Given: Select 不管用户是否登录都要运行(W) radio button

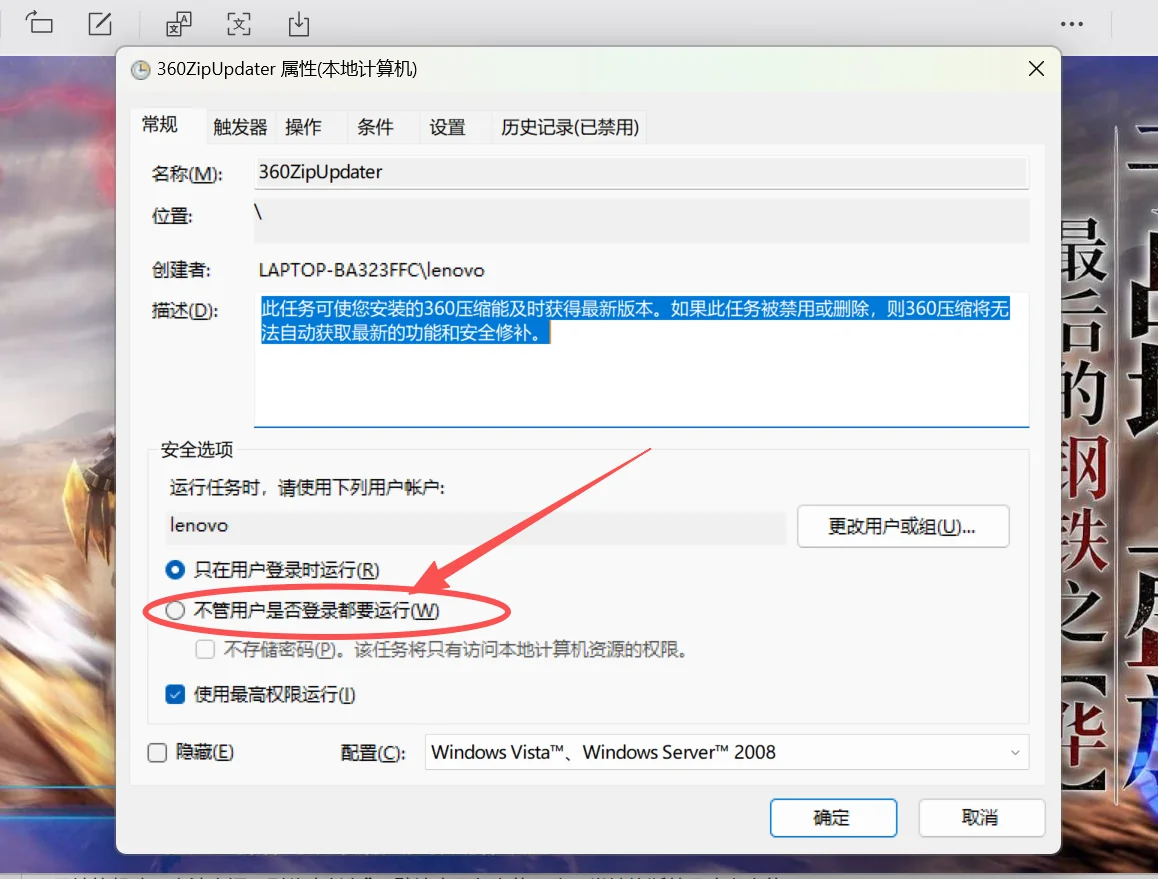Looking at the screenshot, I should click(175, 610).
